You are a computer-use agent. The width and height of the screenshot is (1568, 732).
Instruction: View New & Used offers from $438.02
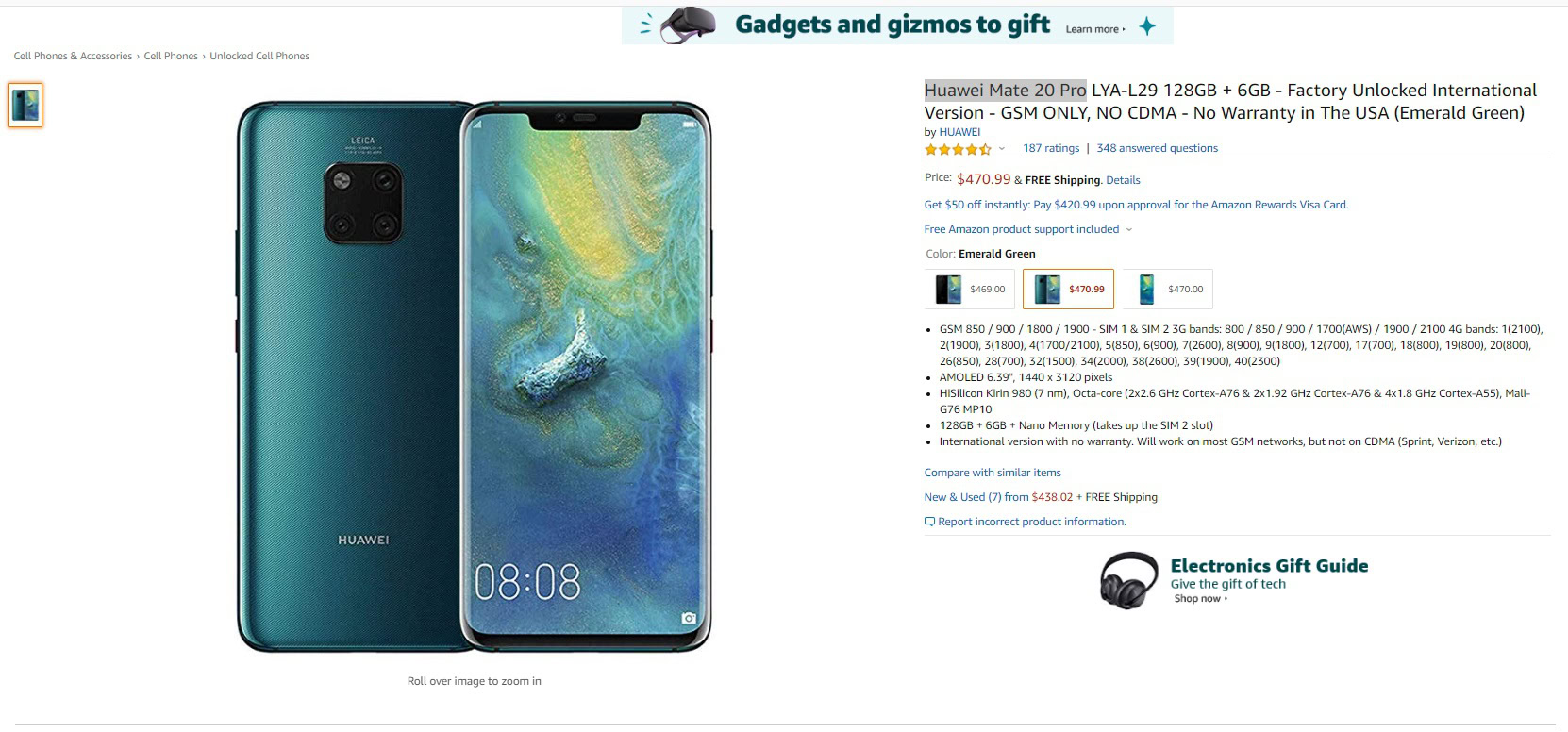(998, 497)
